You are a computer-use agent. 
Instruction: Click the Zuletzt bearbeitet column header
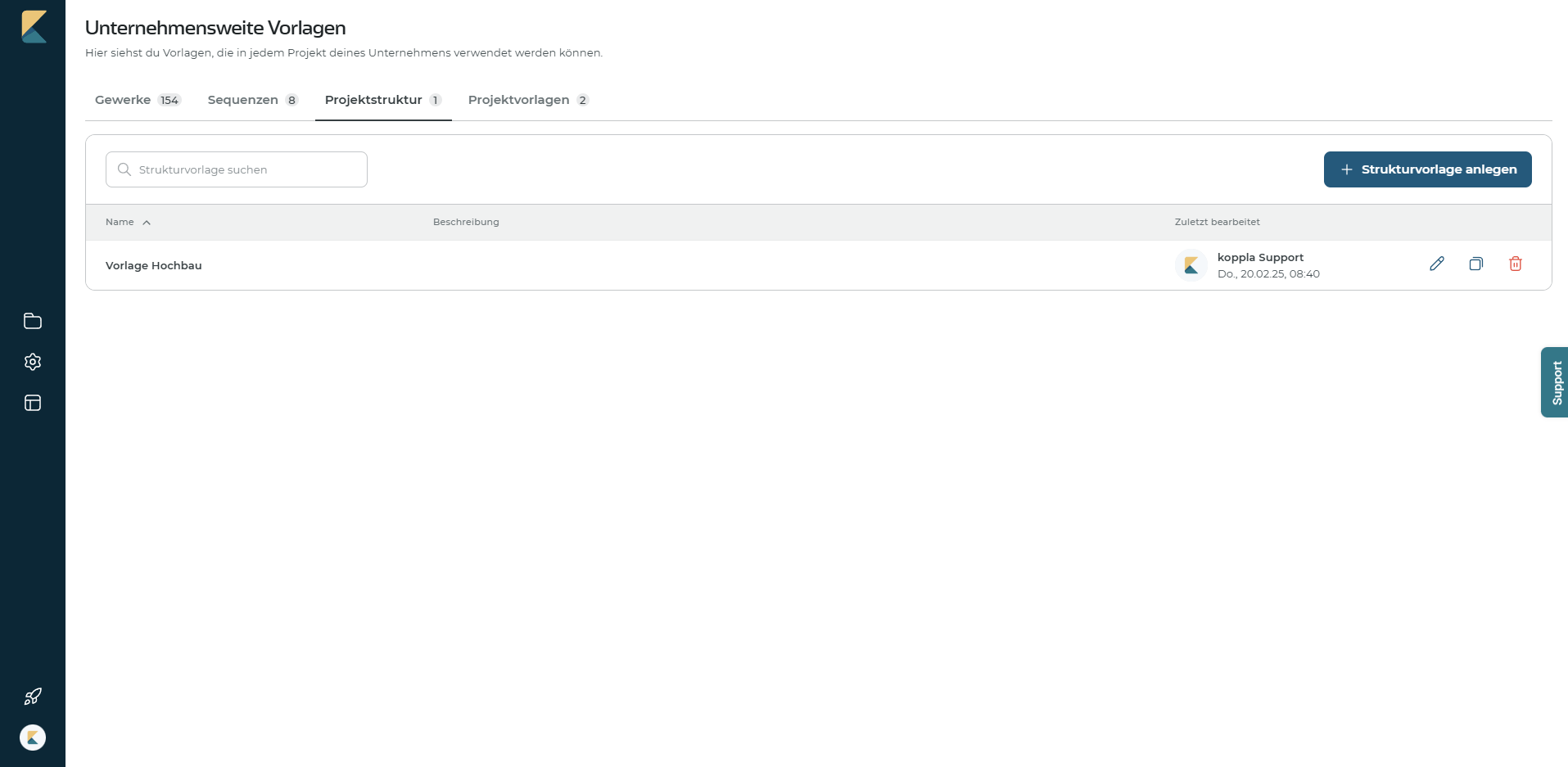1218,222
